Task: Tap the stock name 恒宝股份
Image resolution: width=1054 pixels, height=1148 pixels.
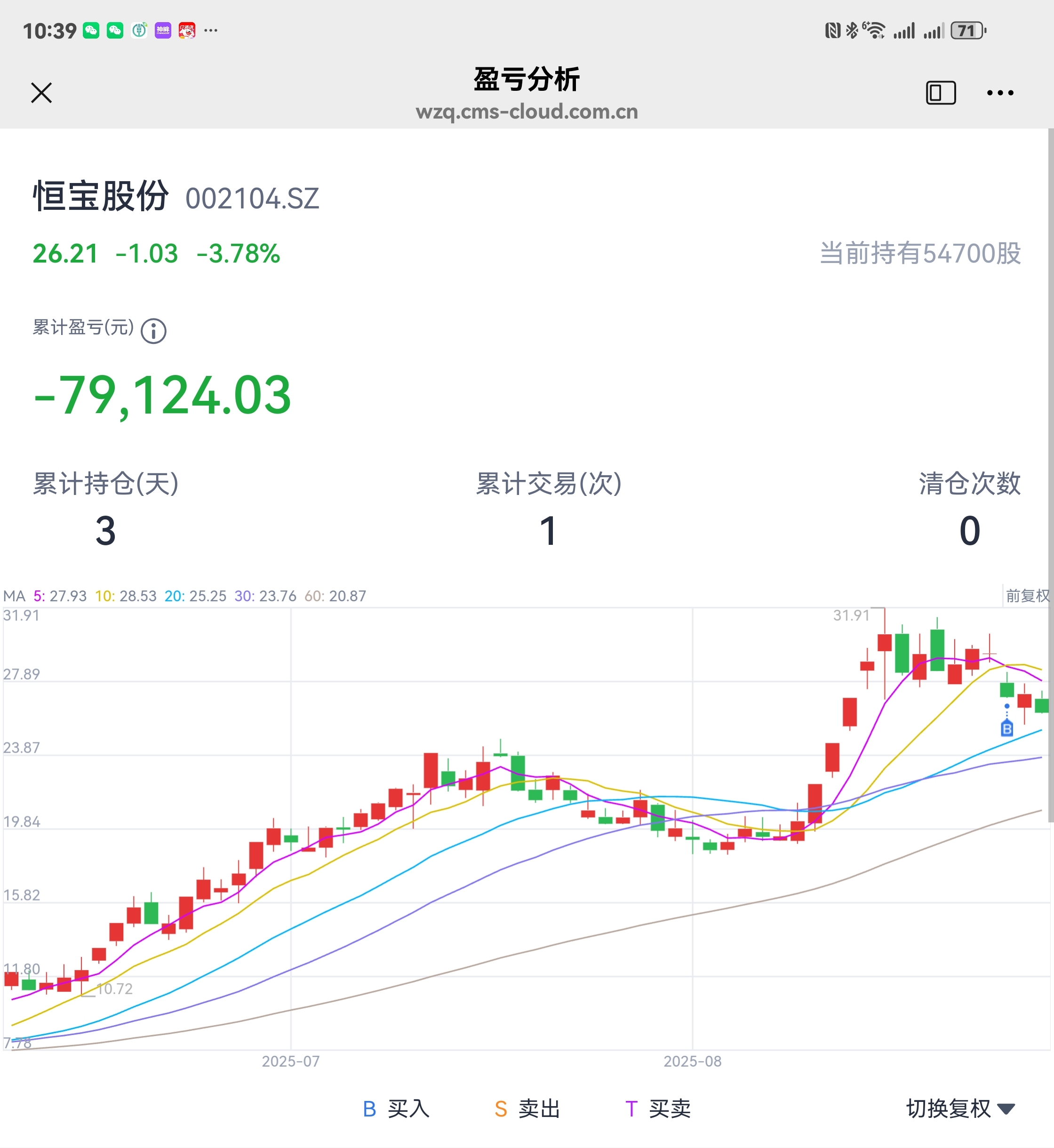Action: 100,196
